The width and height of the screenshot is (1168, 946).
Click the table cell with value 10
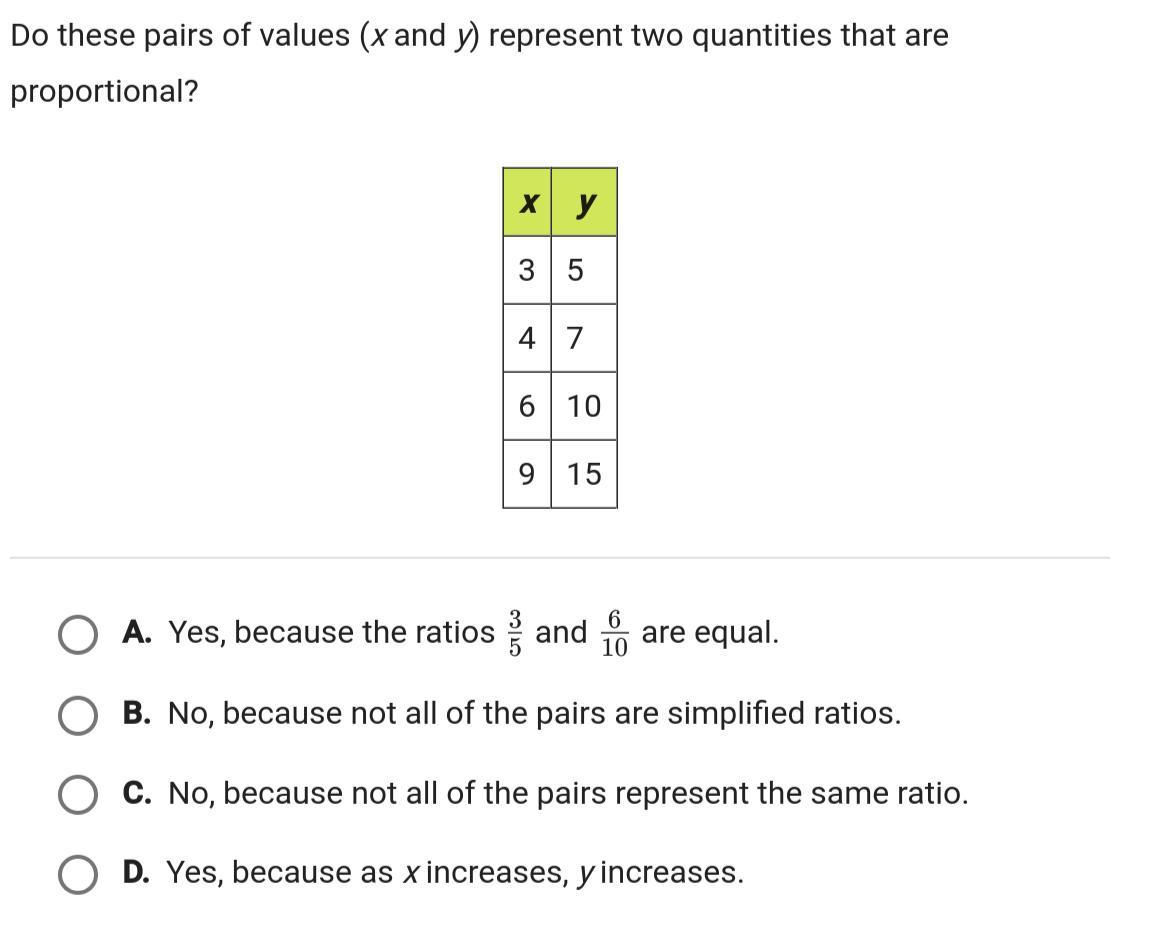click(x=584, y=406)
